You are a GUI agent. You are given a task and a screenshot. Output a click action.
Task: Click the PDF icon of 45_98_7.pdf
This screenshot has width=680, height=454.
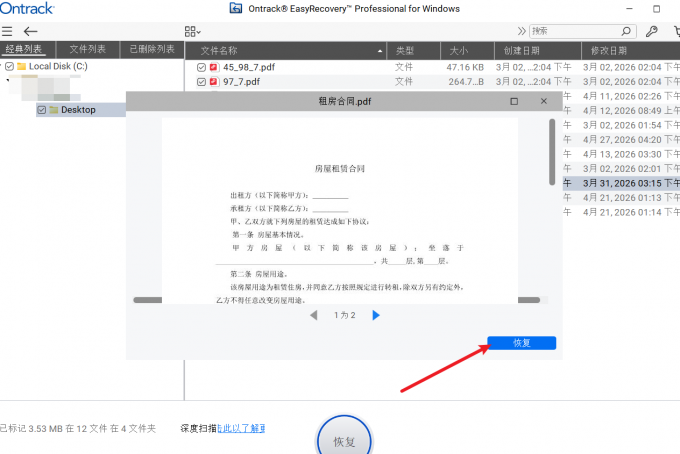214,67
